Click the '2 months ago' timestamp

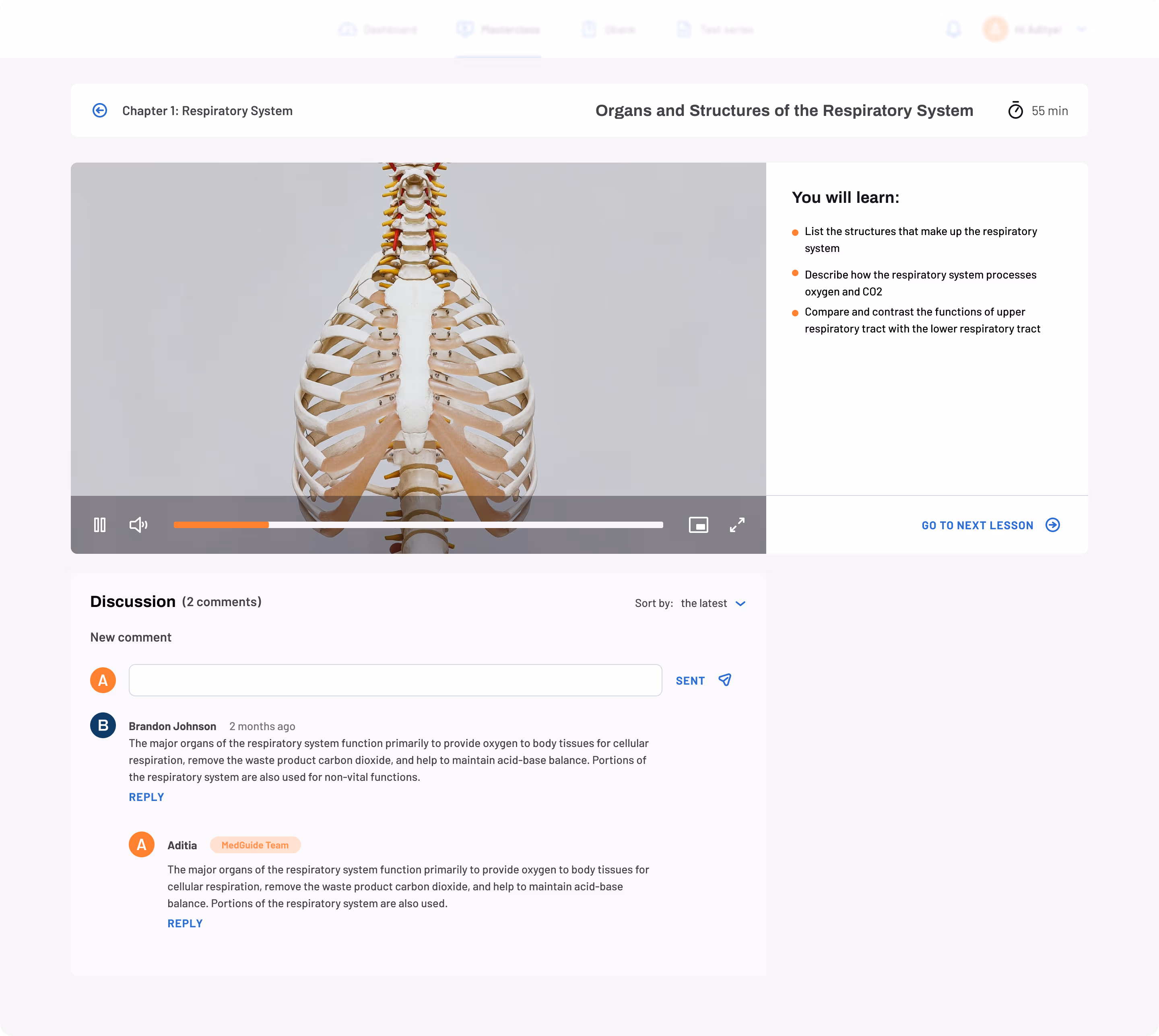[x=262, y=726]
